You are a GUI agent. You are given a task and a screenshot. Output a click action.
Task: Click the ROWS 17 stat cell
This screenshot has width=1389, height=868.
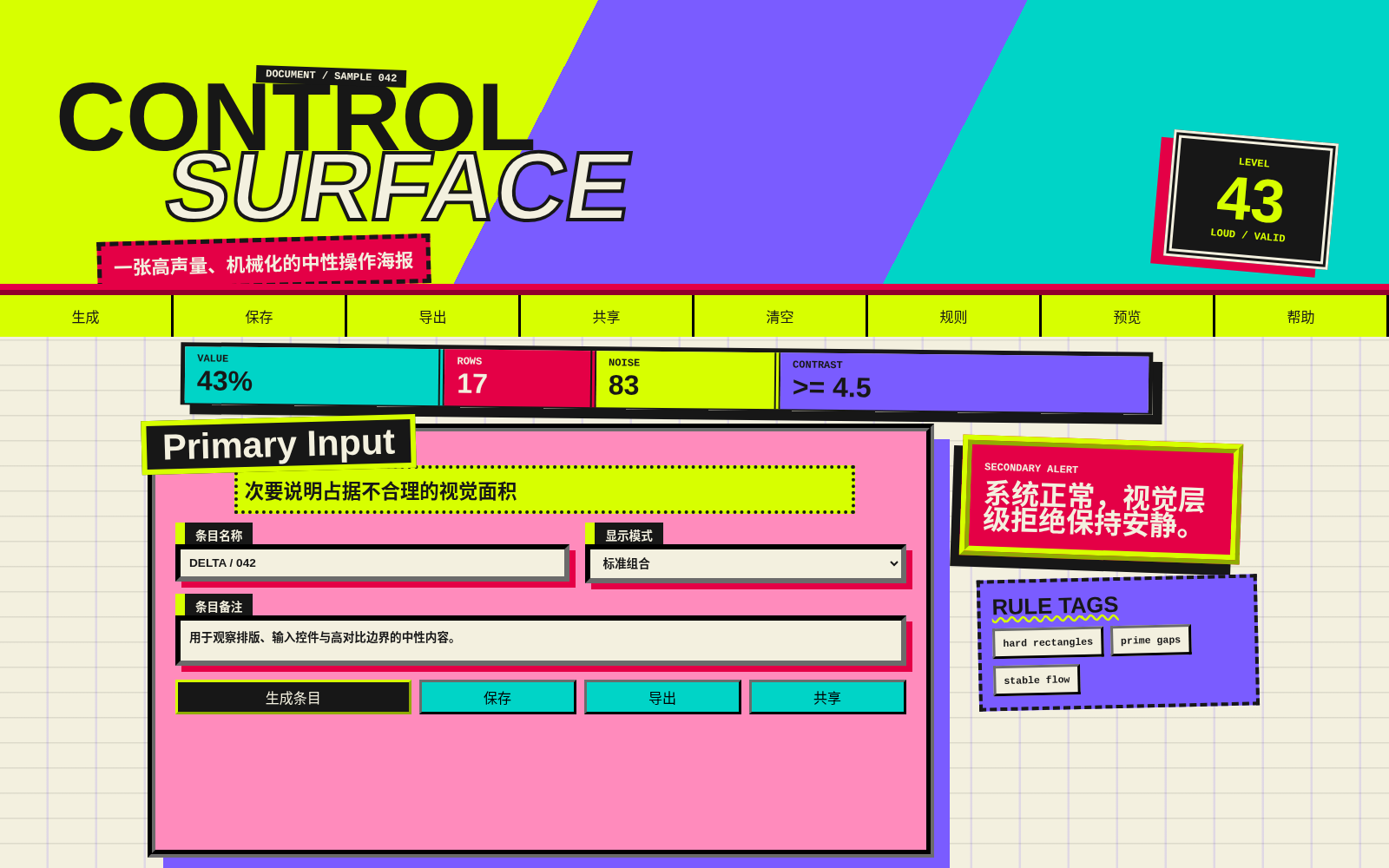tap(517, 378)
